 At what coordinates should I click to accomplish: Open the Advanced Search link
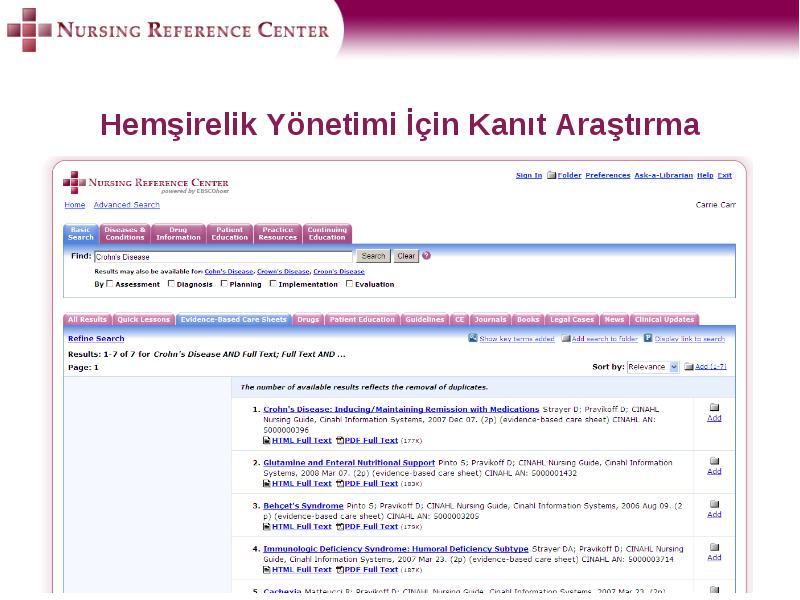coord(127,205)
